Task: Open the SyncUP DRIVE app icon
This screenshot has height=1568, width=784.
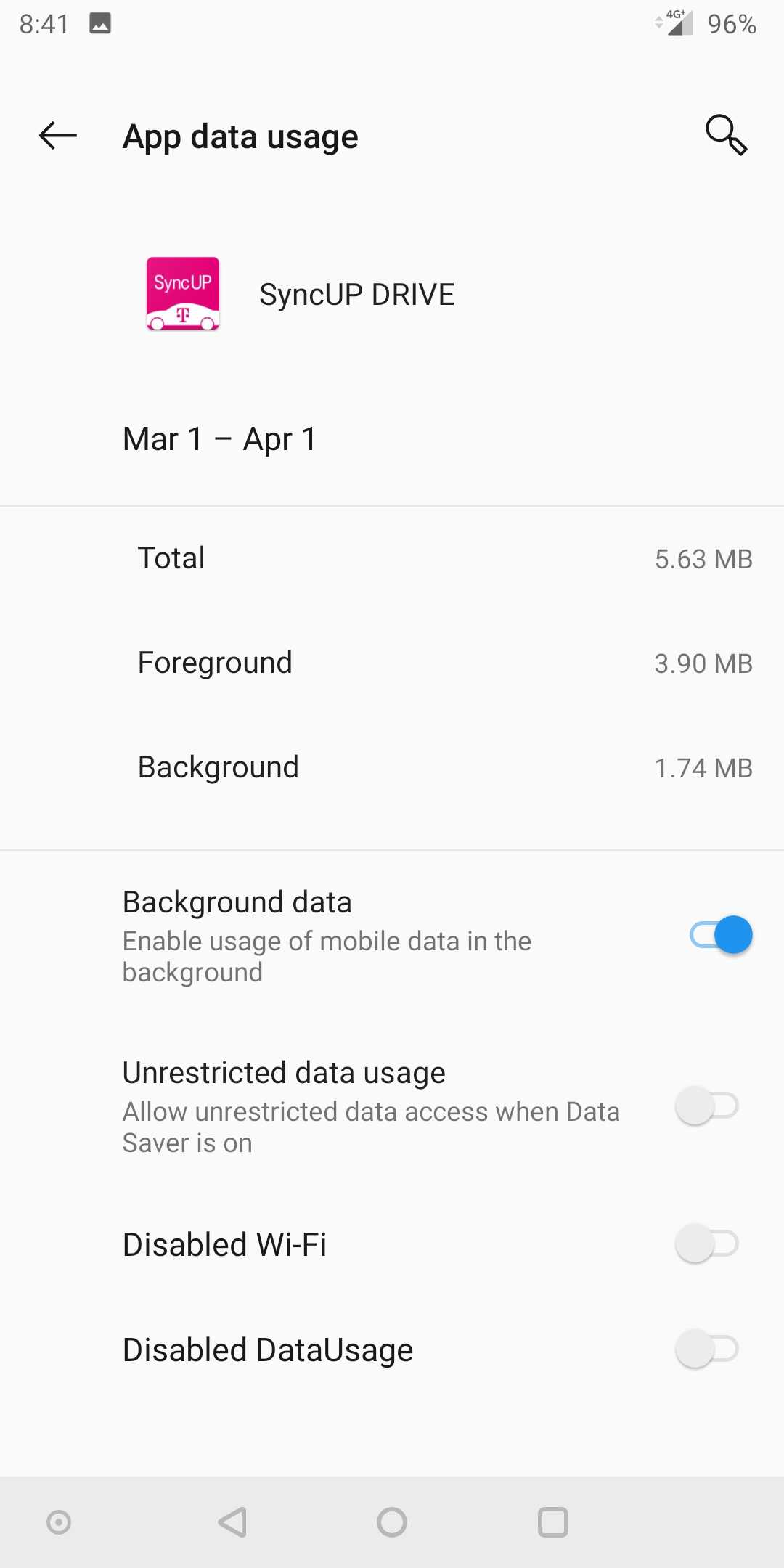Action: click(181, 294)
